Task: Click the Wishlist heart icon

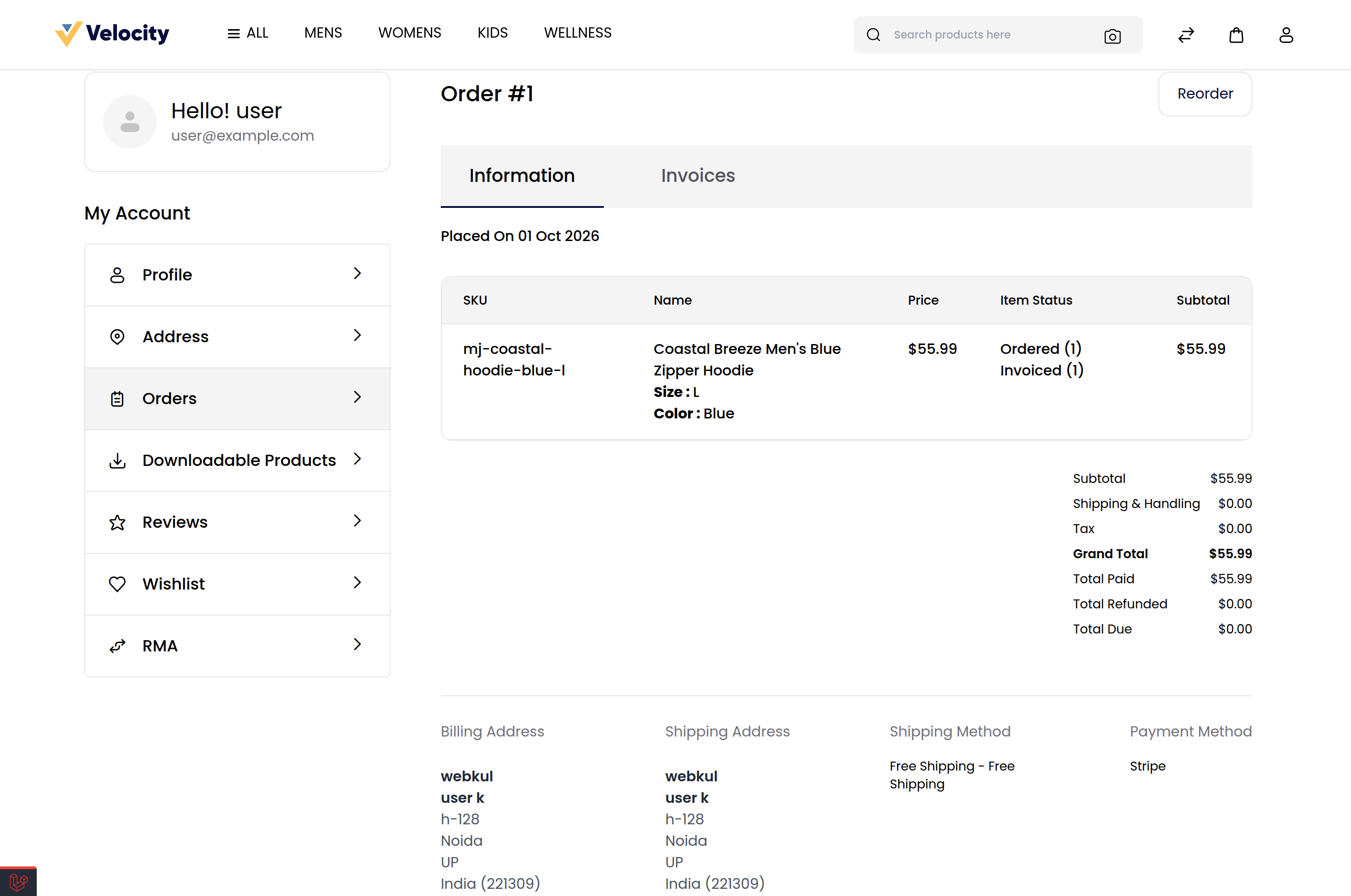Action: point(117,584)
